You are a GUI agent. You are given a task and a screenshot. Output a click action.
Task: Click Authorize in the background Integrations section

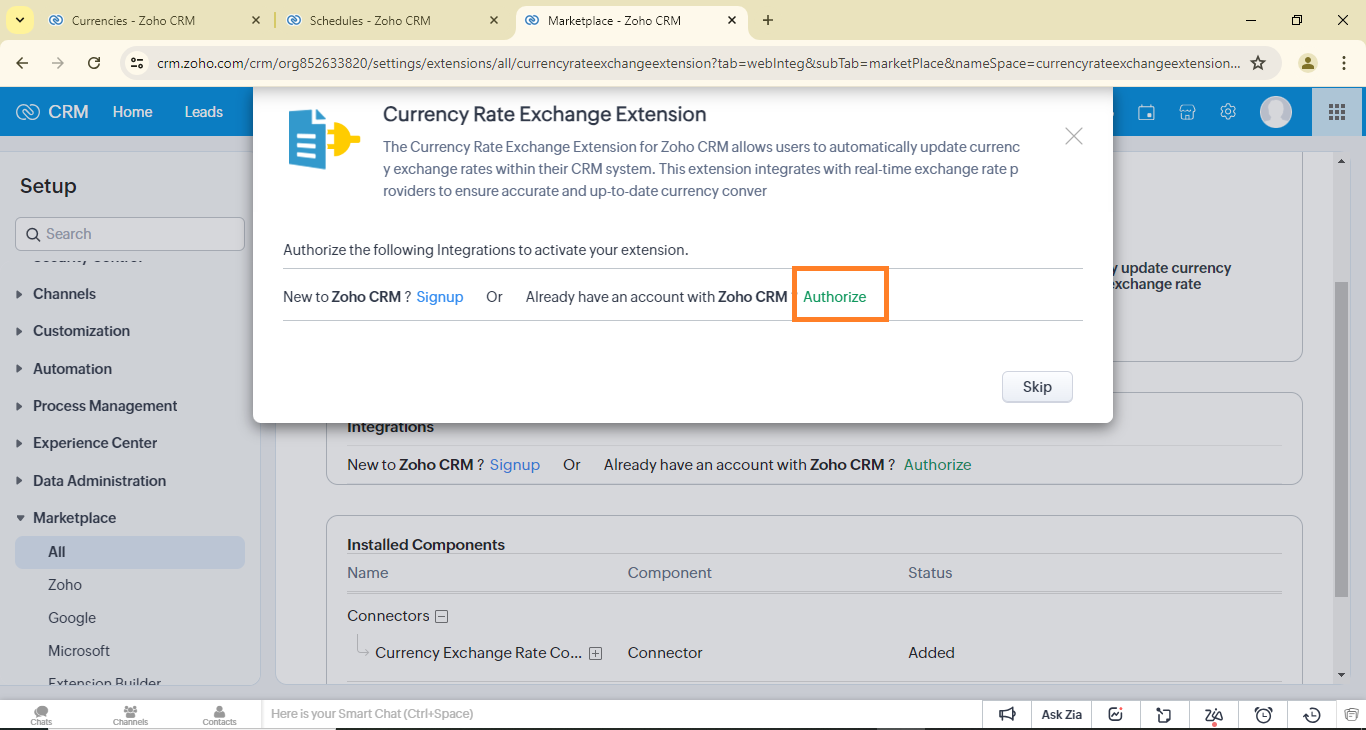[x=938, y=465]
